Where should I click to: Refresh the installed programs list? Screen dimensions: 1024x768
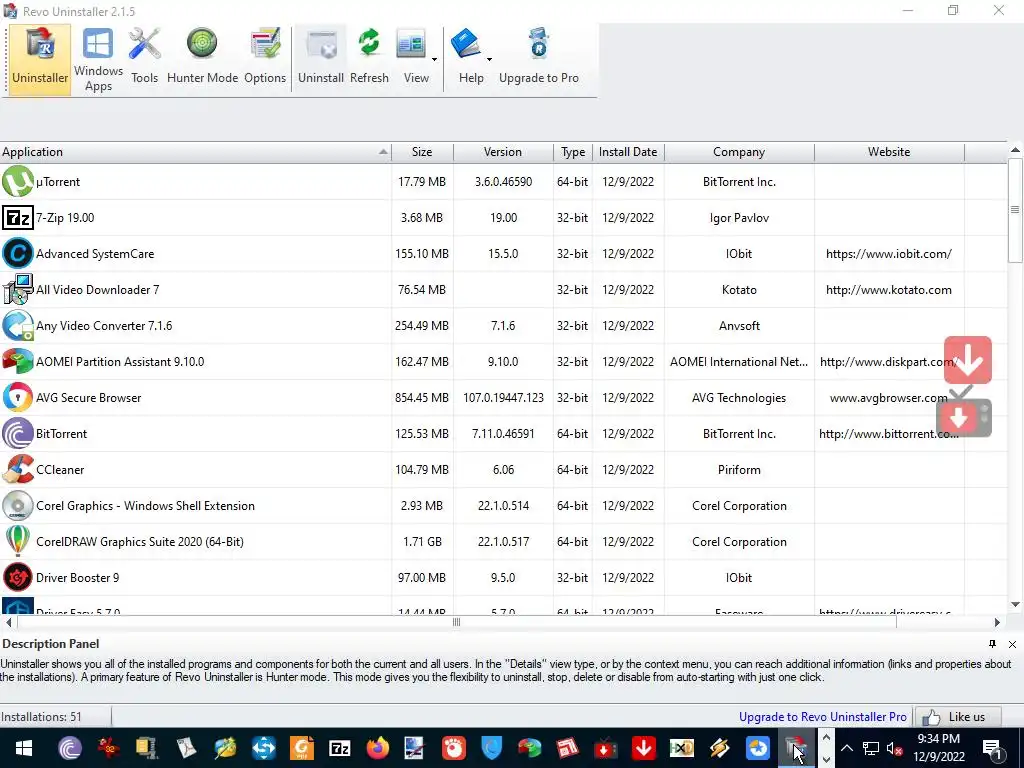coord(369,59)
